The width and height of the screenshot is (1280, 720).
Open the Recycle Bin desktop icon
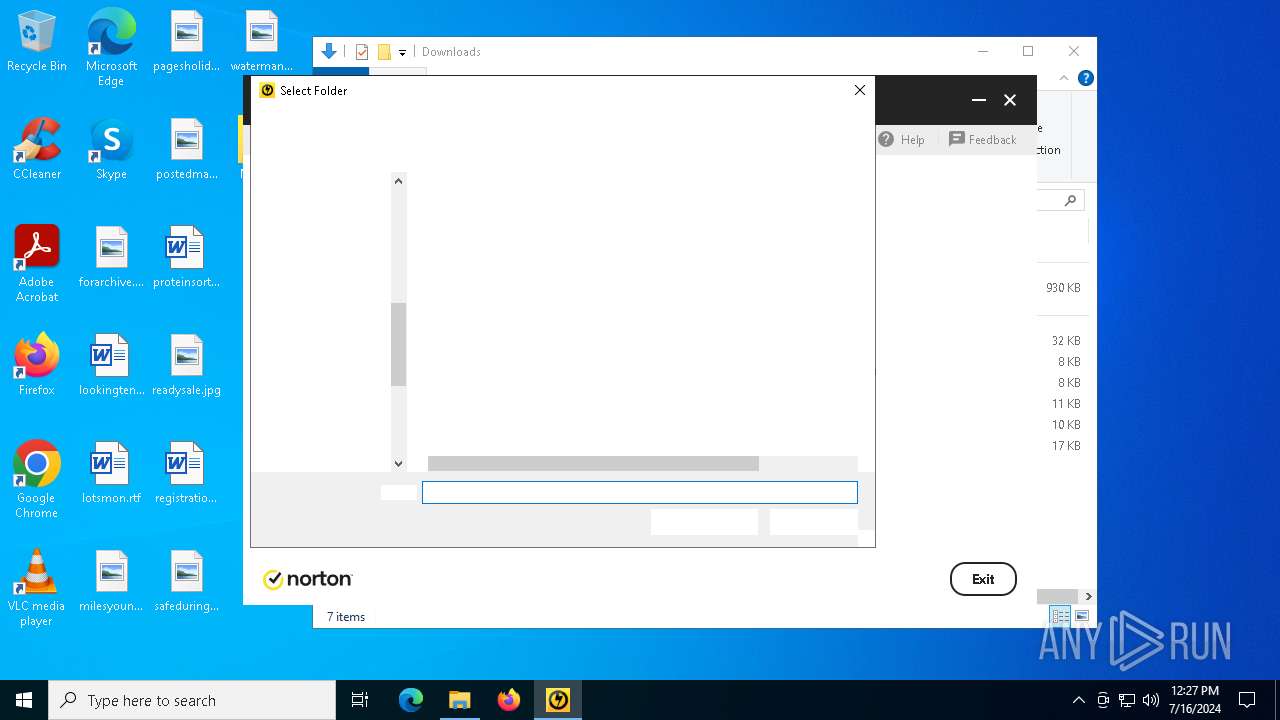pyautogui.click(x=37, y=42)
